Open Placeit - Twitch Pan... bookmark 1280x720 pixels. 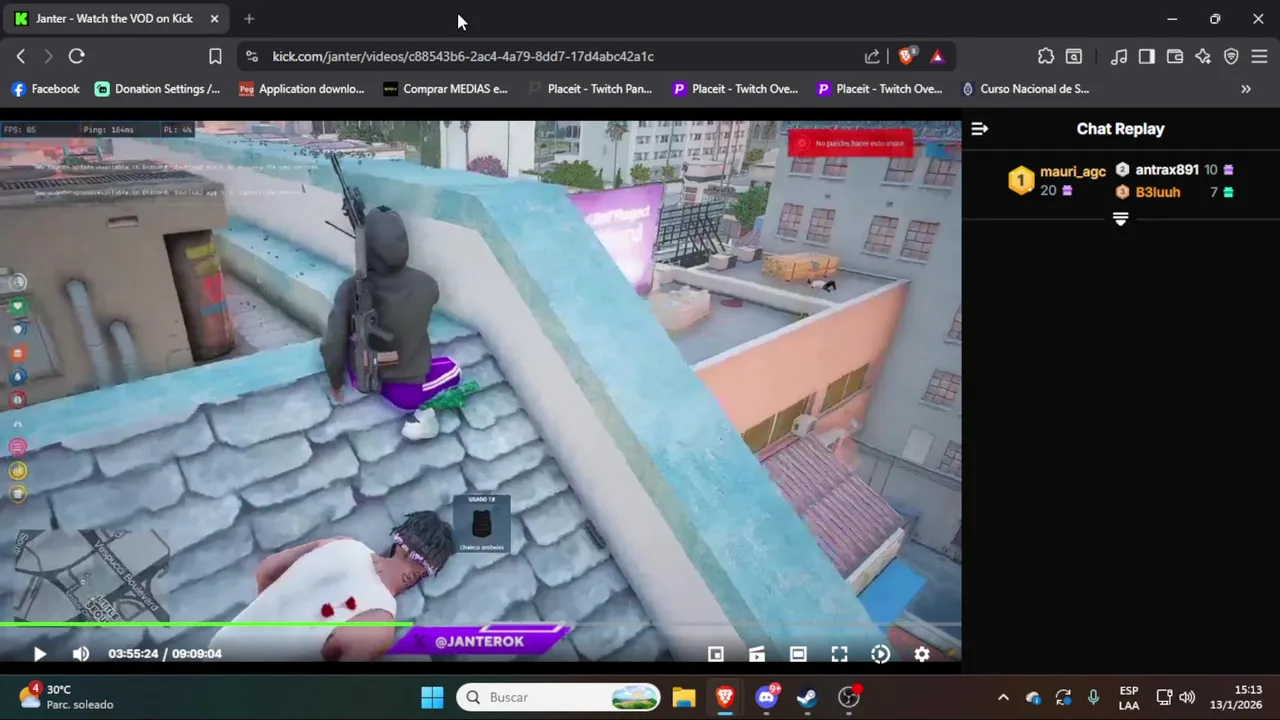pos(590,89)
